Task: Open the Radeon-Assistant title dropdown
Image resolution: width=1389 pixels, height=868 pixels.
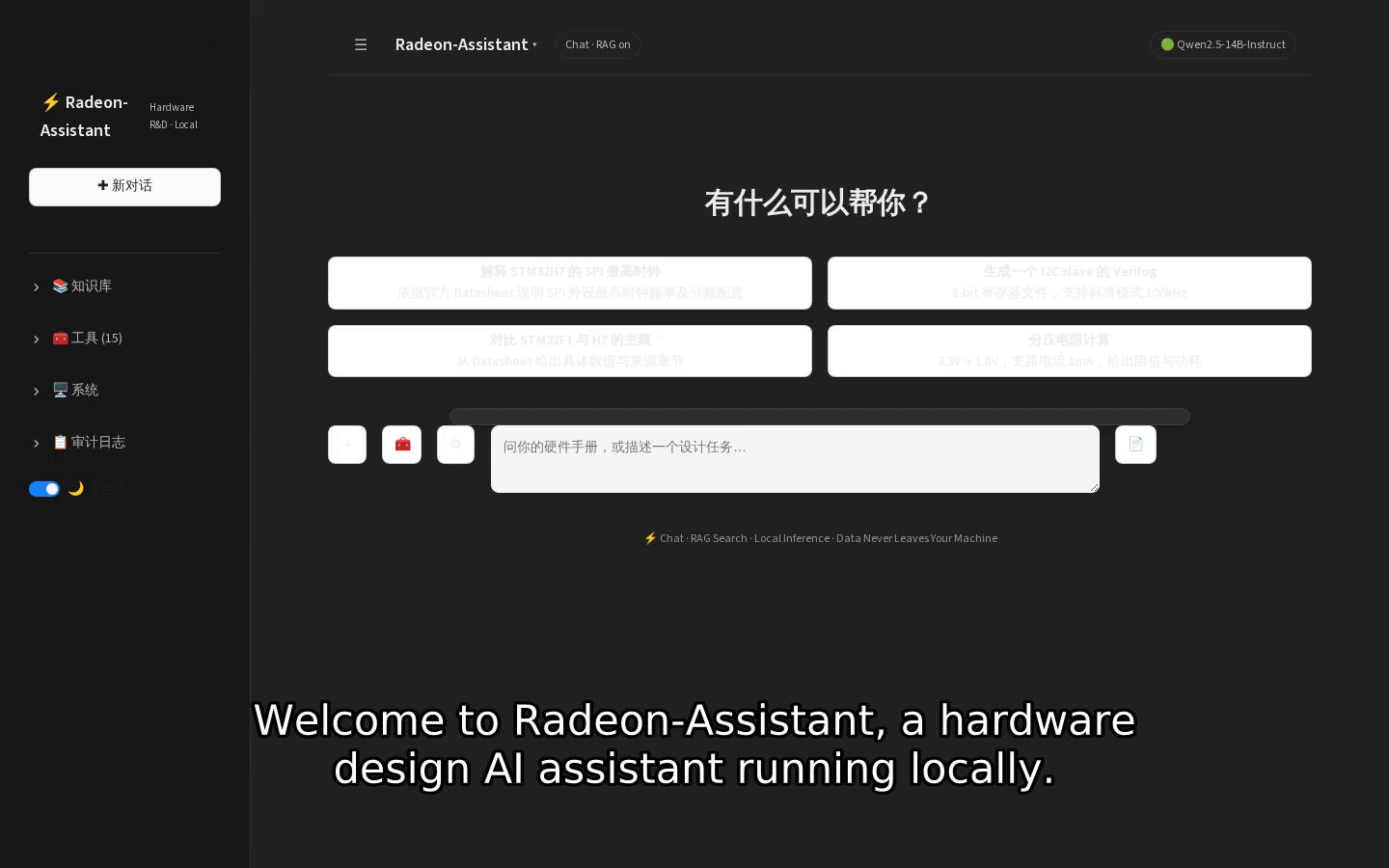Action: click(466, 44)
